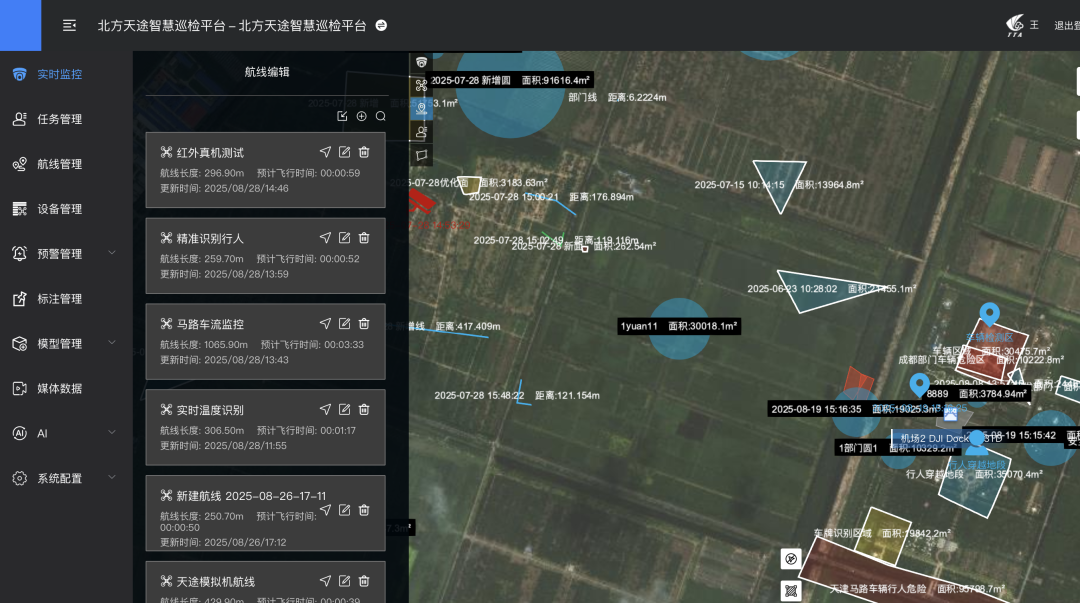Screen dimensions: 1080x603
Task: Collapse the sidebar with hamburger icon
Action: [69, 25]
